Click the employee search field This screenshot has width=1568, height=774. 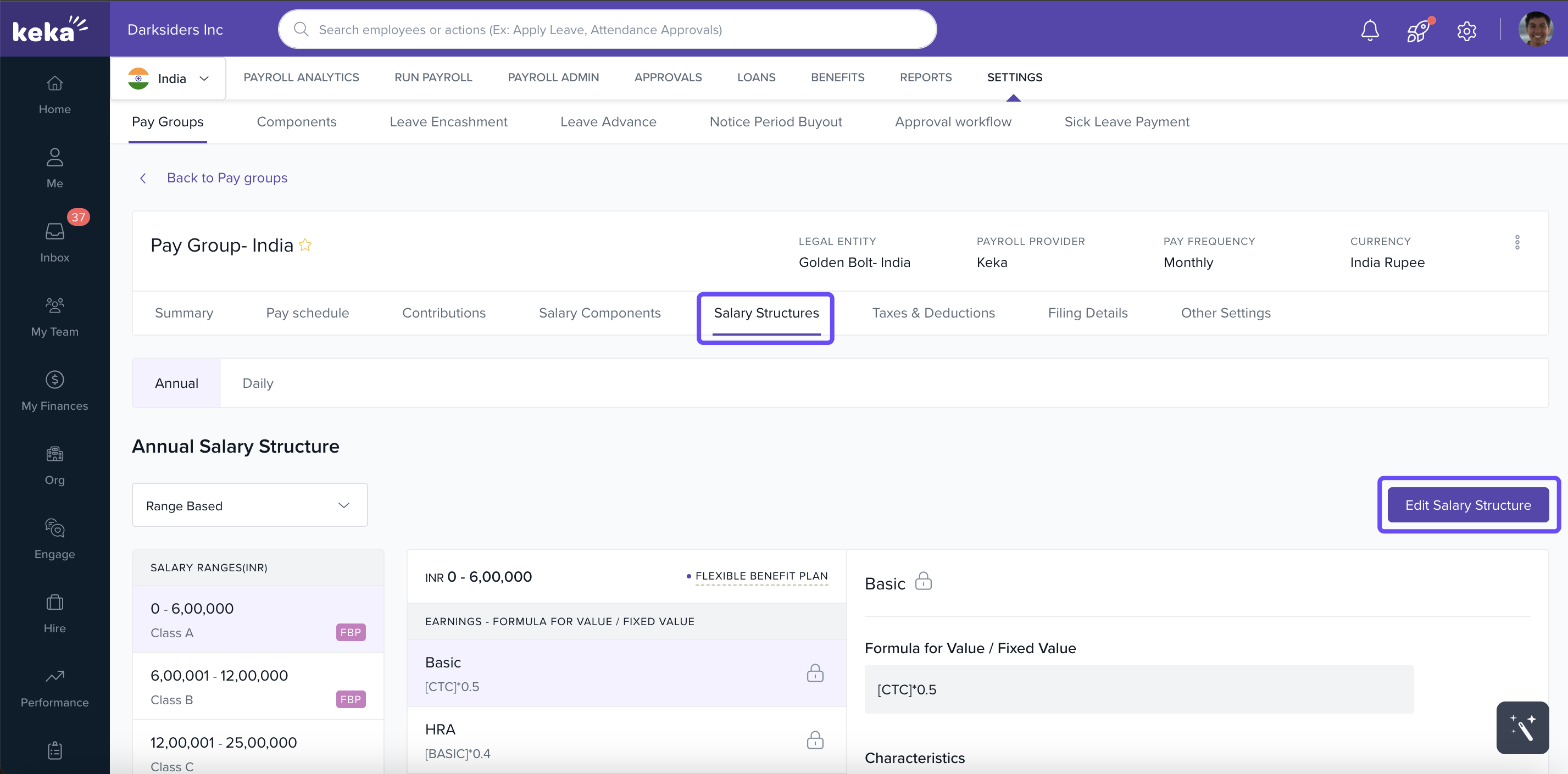607,29
